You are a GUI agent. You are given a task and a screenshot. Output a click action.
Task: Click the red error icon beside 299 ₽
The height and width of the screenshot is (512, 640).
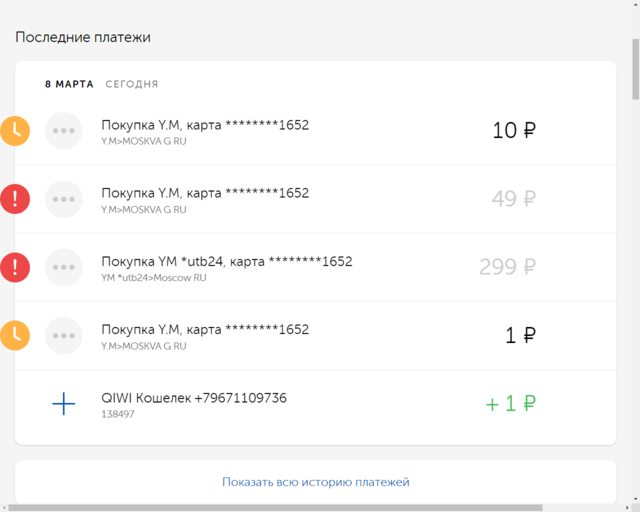click(15, 267)
